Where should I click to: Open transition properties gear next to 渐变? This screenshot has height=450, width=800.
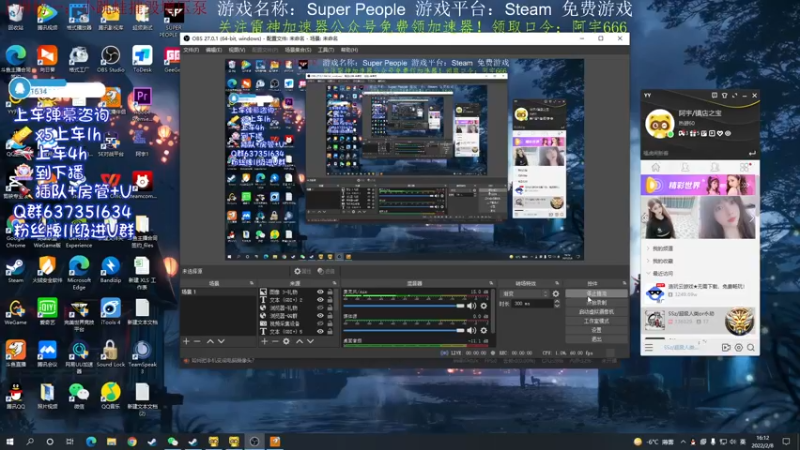pos(556,294)
